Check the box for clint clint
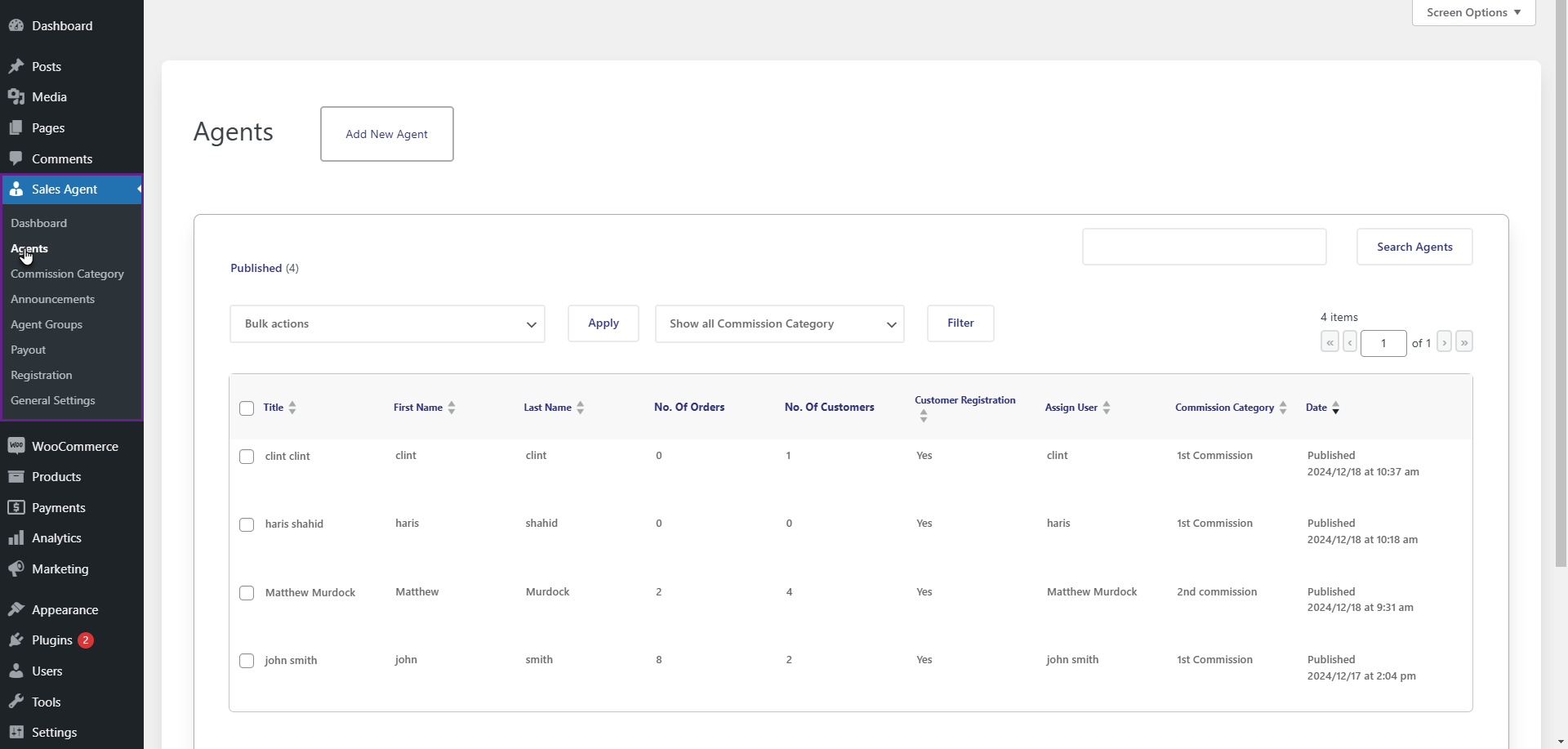Image resolution: width=1568 pixels, height=749 pixels. [x=247, y=457]
